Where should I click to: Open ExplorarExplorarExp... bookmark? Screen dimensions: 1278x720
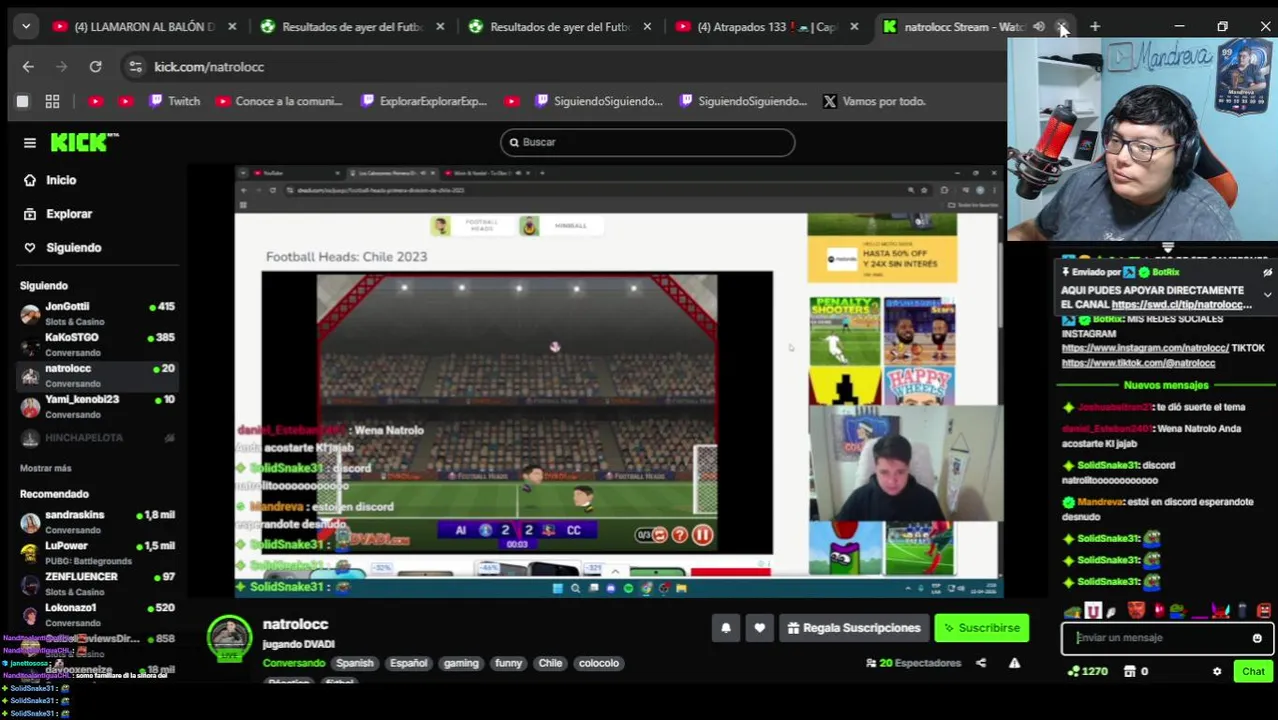click(x=424, y=101)
